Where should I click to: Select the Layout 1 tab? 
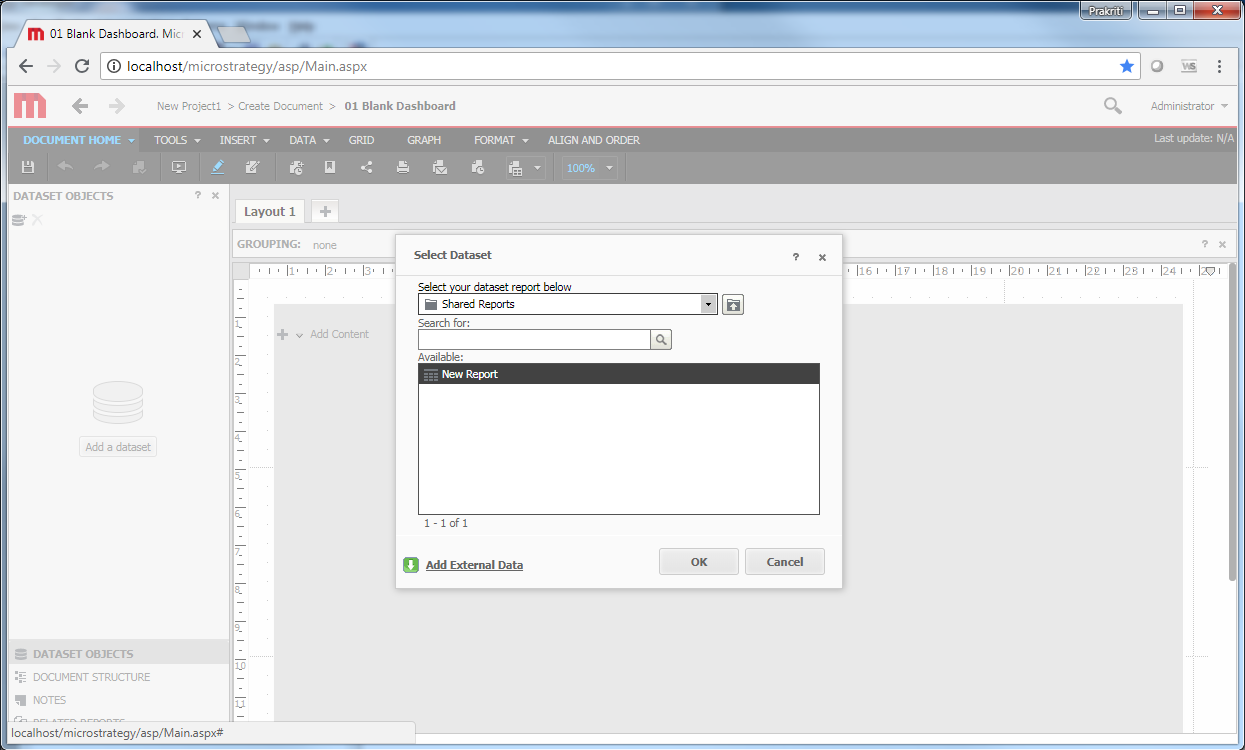(270, 211)
